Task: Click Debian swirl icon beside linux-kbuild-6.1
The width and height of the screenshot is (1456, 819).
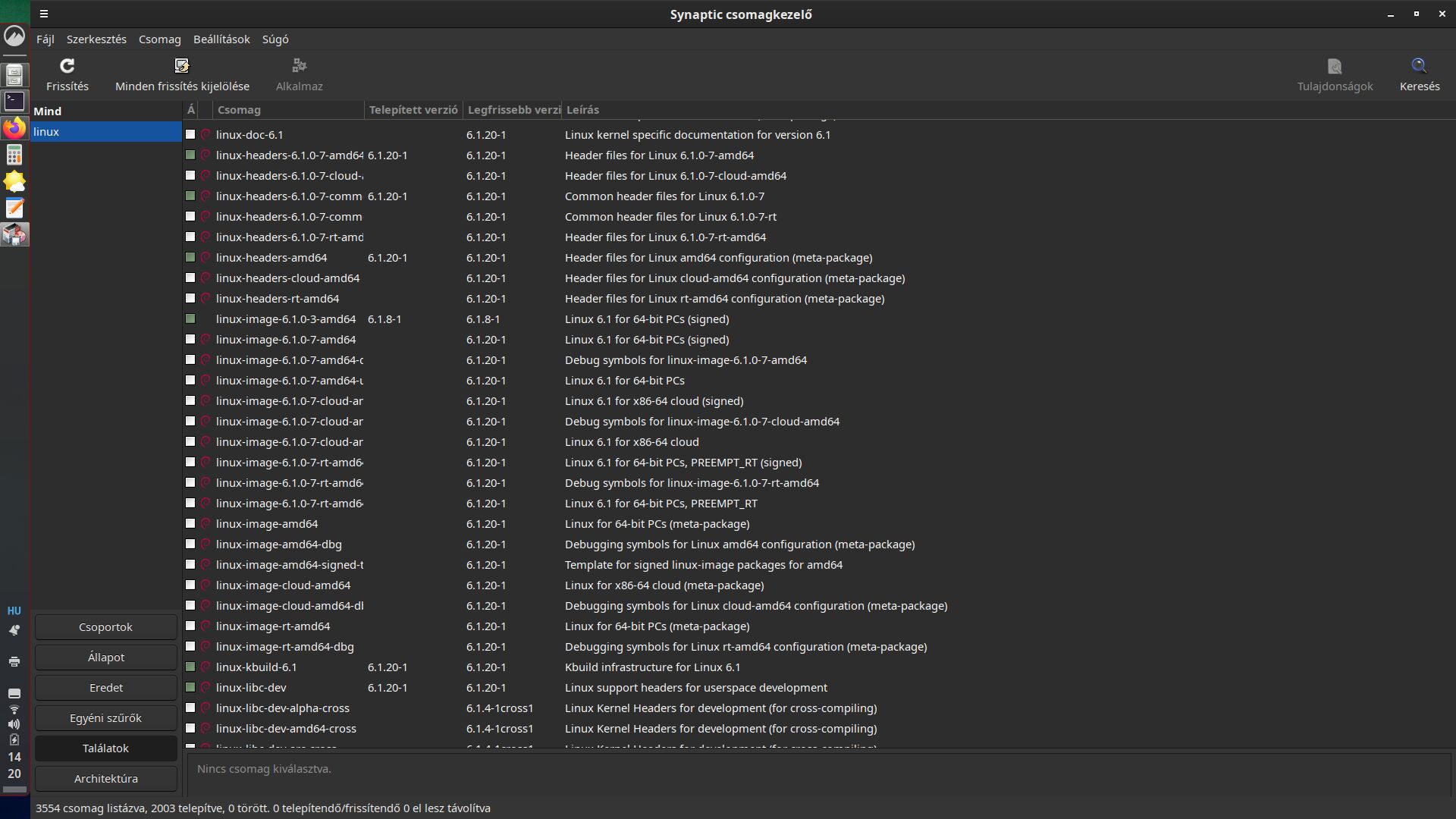Action: tap(205, 667)
